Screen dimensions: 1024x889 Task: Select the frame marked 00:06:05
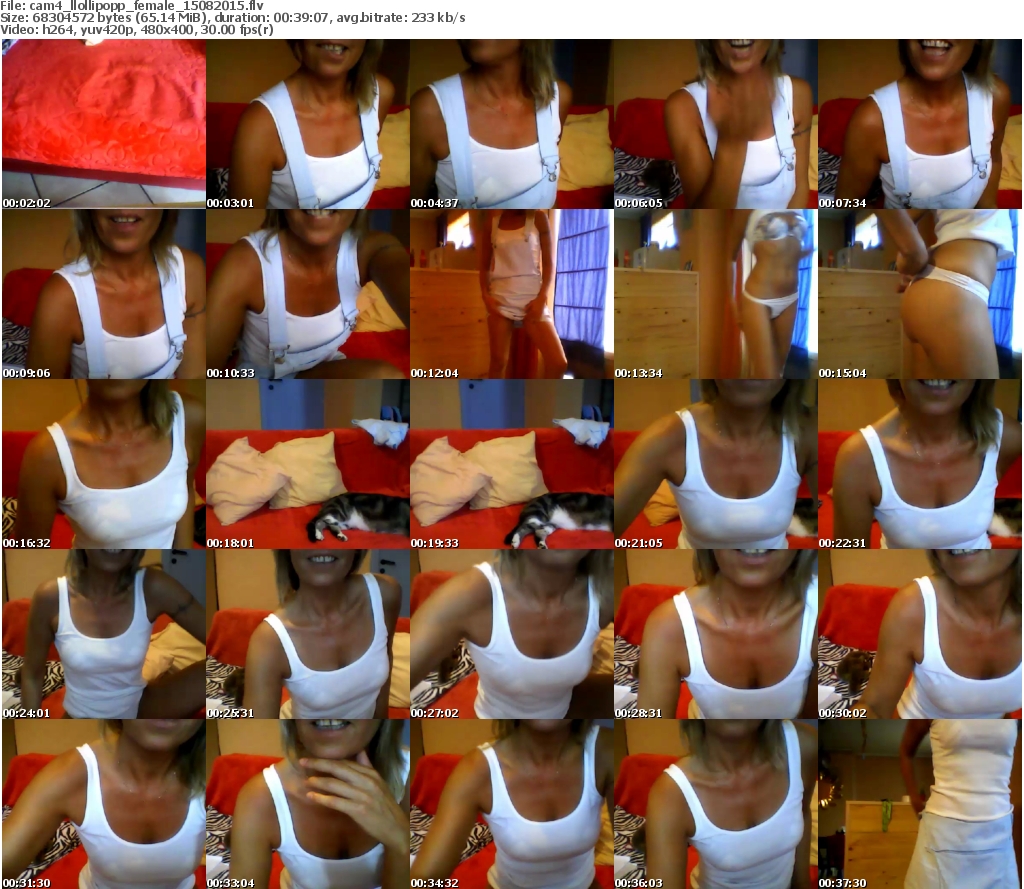point(716,124)
